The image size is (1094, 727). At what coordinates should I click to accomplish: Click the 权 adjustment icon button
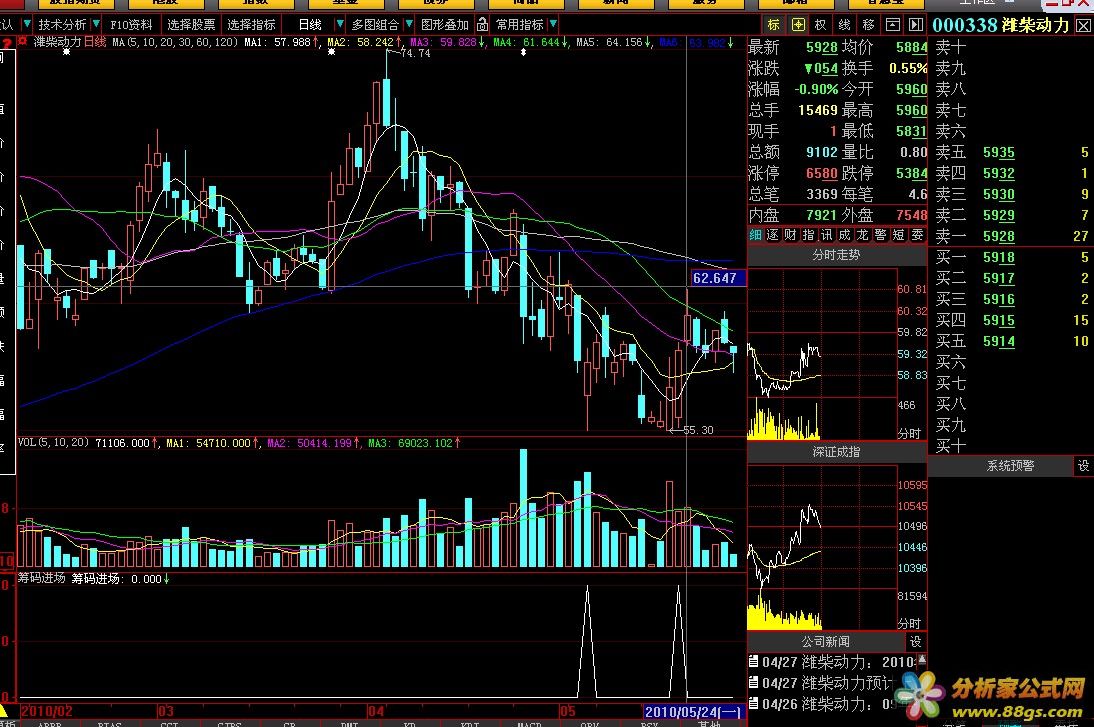click(x=820, y=24)
